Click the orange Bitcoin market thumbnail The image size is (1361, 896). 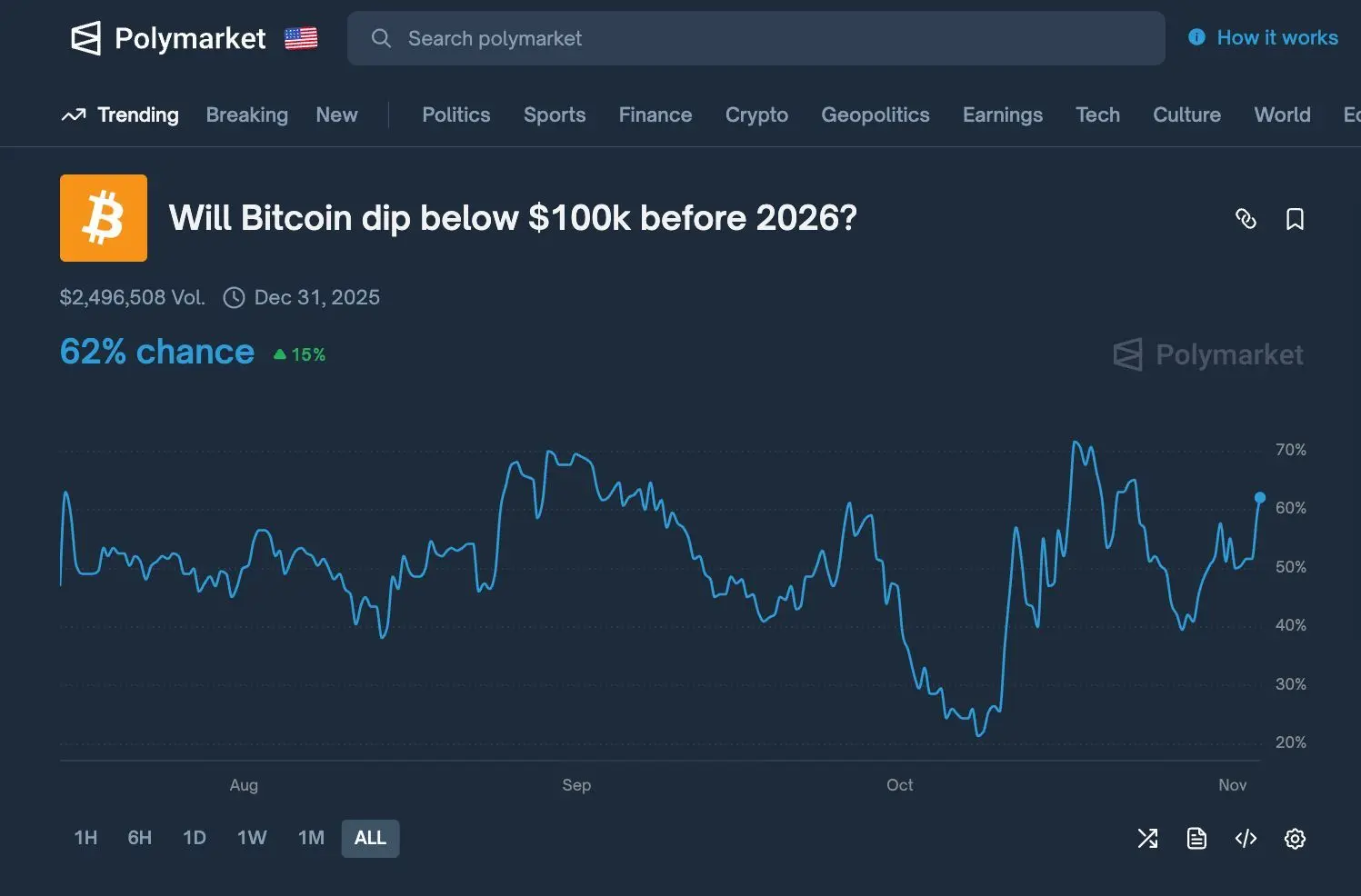point(104,218)
